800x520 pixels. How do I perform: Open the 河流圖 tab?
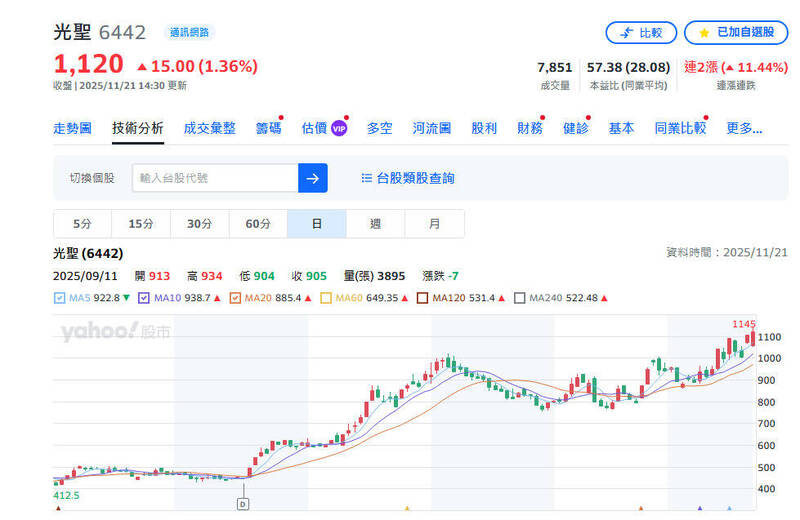[432, 128]
